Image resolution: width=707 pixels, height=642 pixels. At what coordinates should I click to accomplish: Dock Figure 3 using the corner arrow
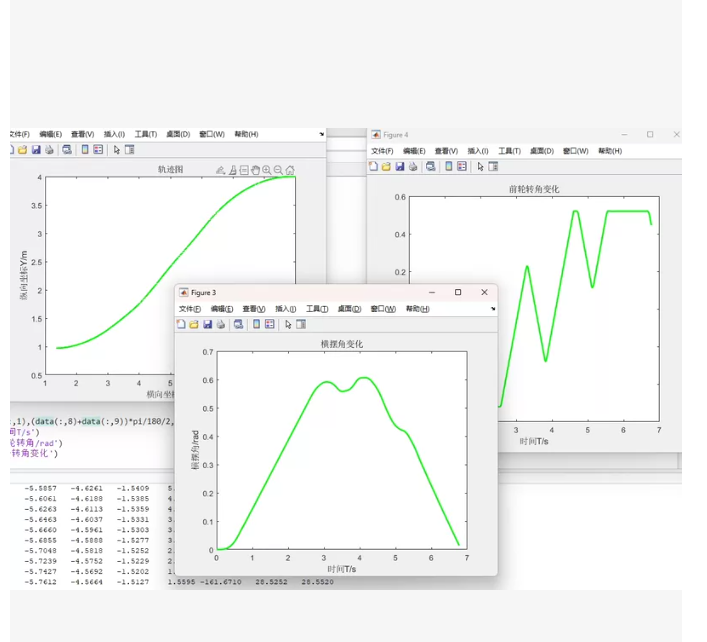(x=493, y=309)
